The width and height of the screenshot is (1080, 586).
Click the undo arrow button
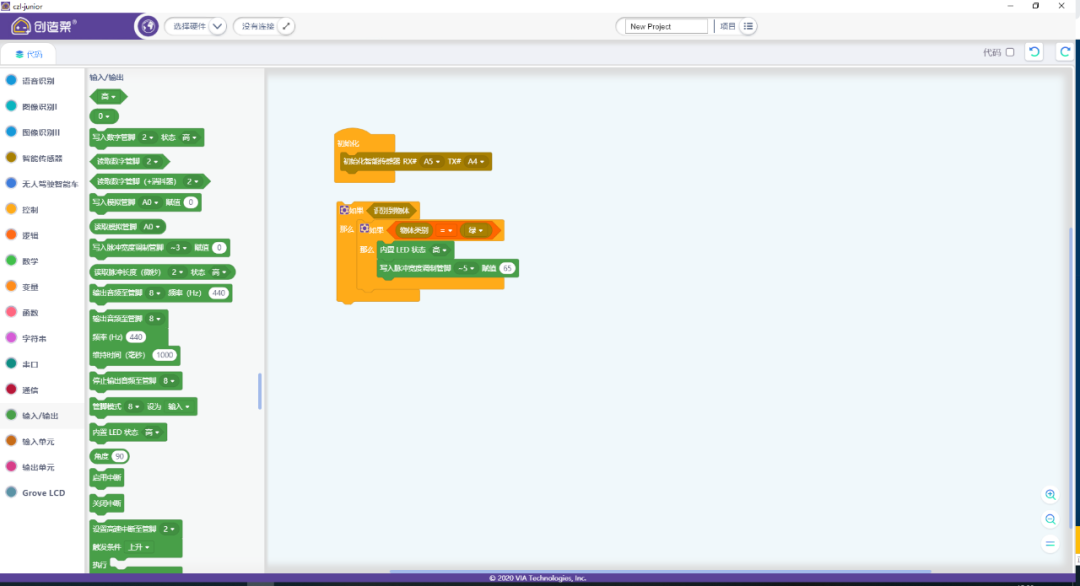coord(1034,52)
